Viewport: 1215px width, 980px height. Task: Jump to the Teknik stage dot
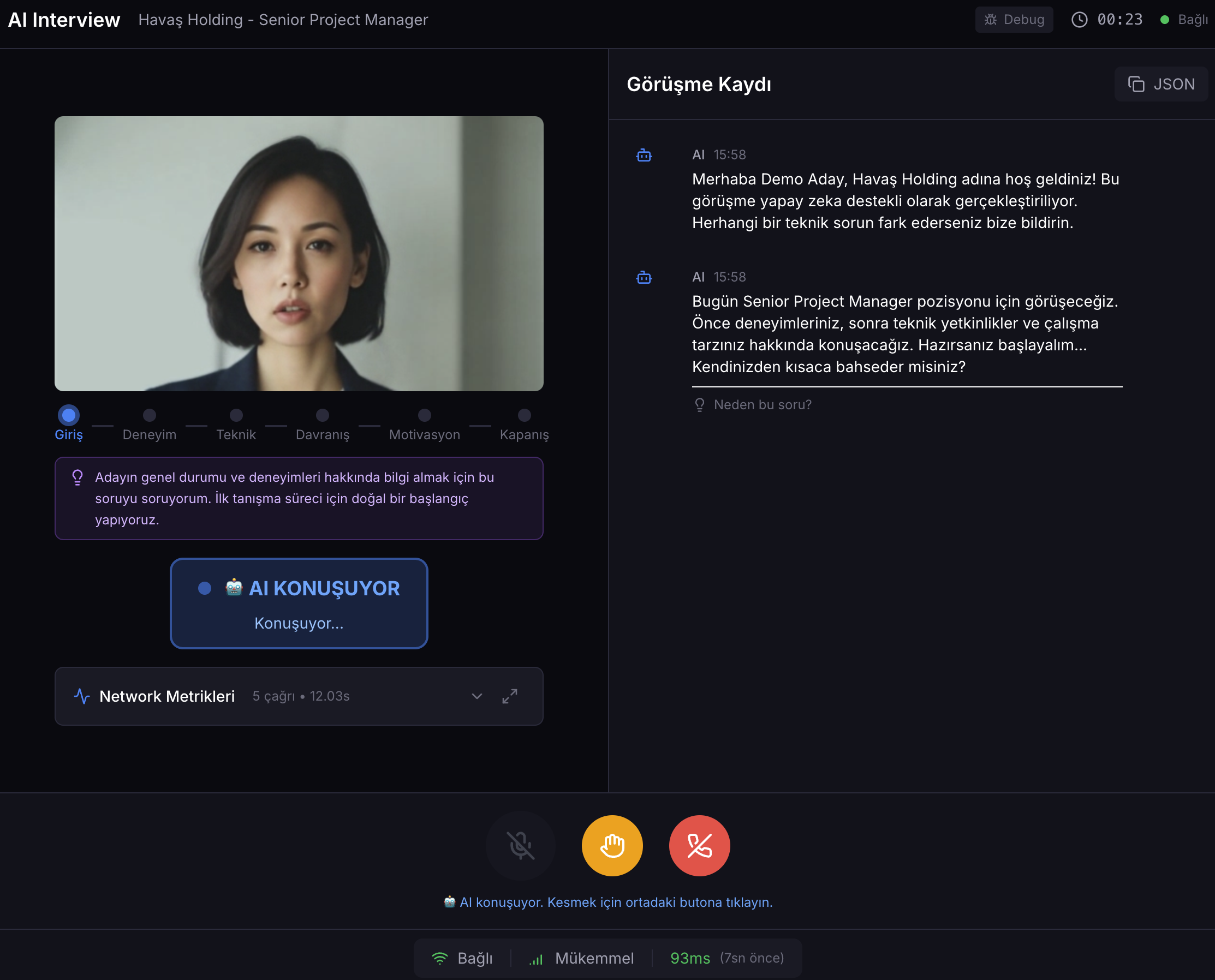[236, 415]
